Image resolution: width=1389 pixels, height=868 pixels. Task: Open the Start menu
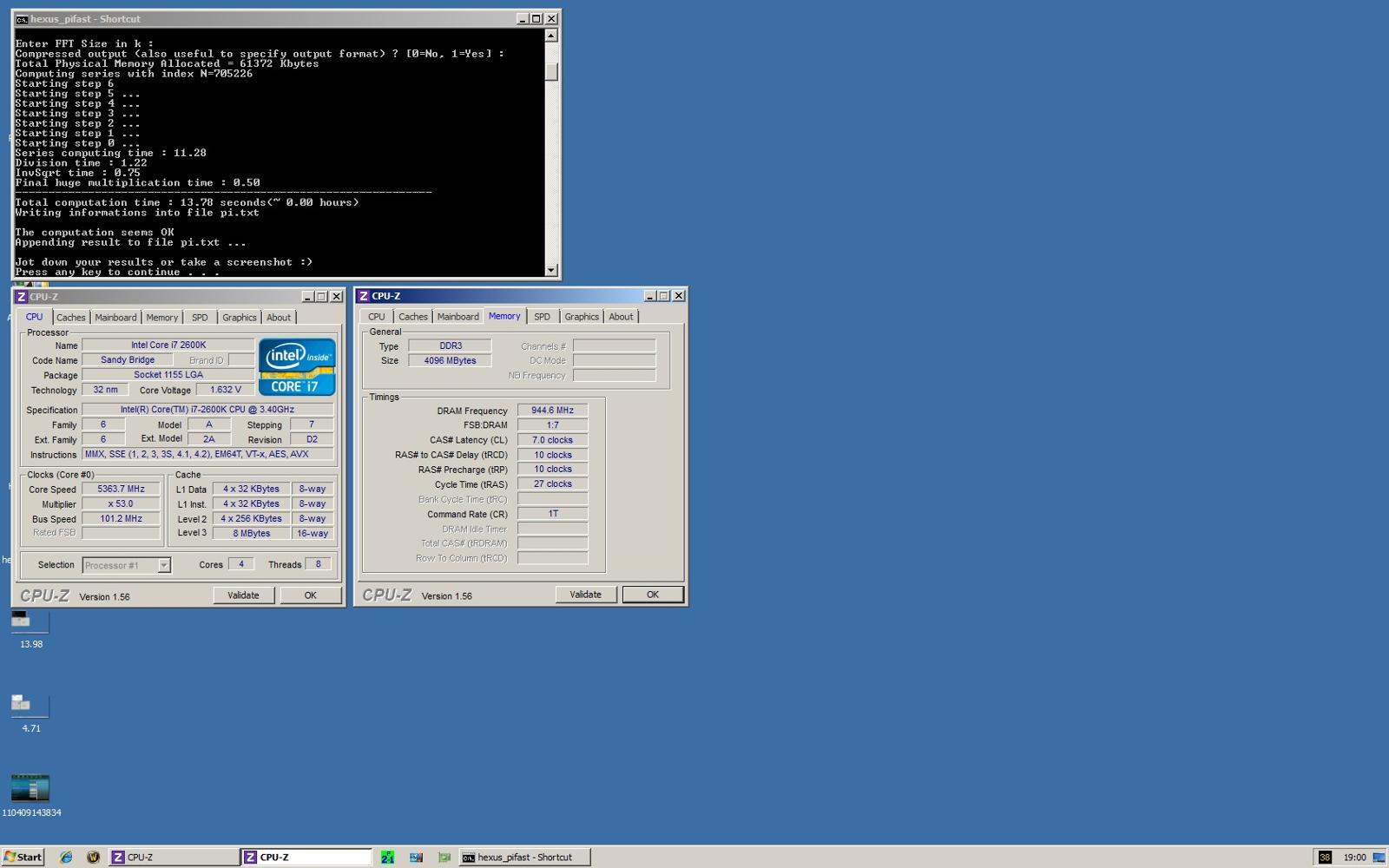click(23, 857)
